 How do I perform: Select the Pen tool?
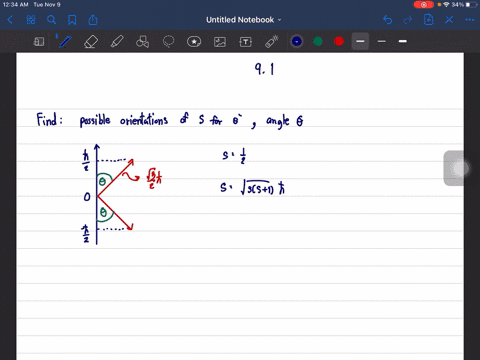(x=65, y=42)
